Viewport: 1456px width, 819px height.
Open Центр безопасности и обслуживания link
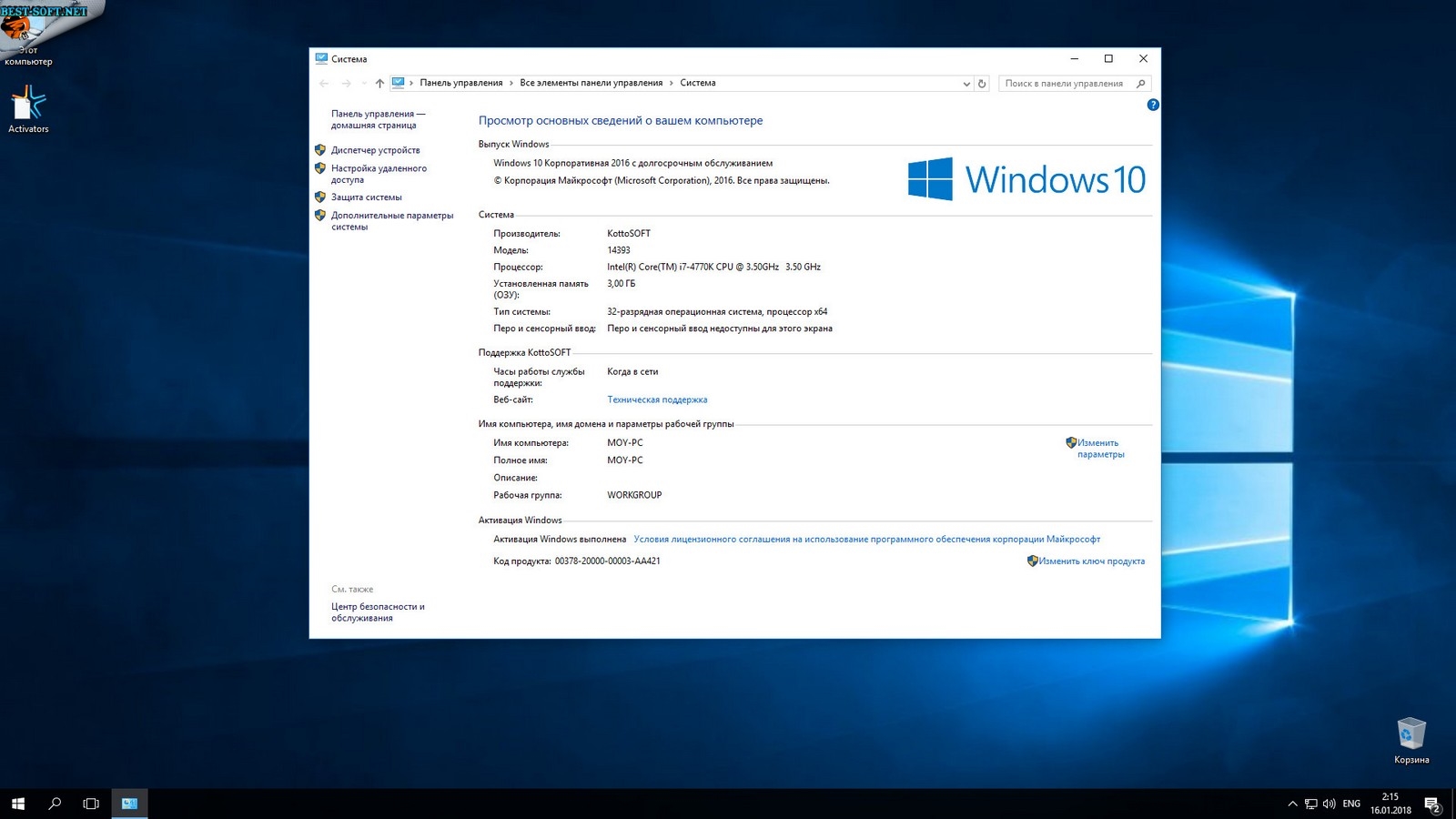[x=378, y=612]
